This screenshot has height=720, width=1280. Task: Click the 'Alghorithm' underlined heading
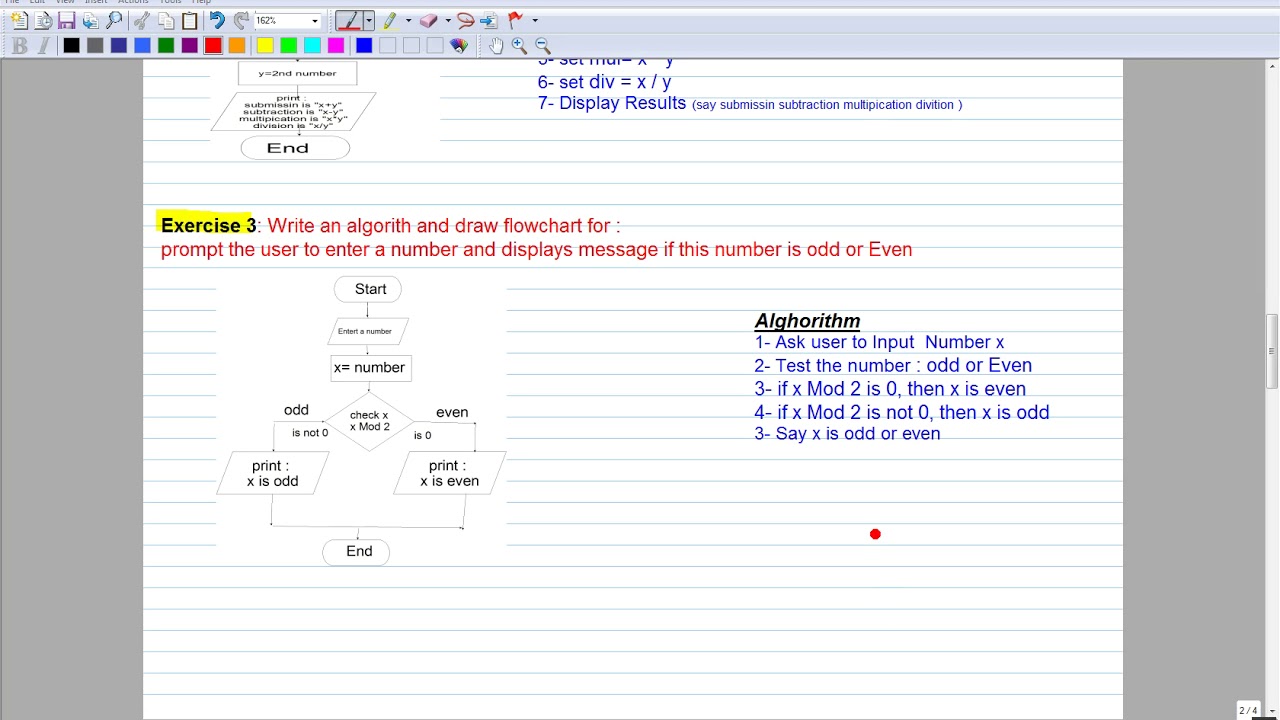point(807,321)
